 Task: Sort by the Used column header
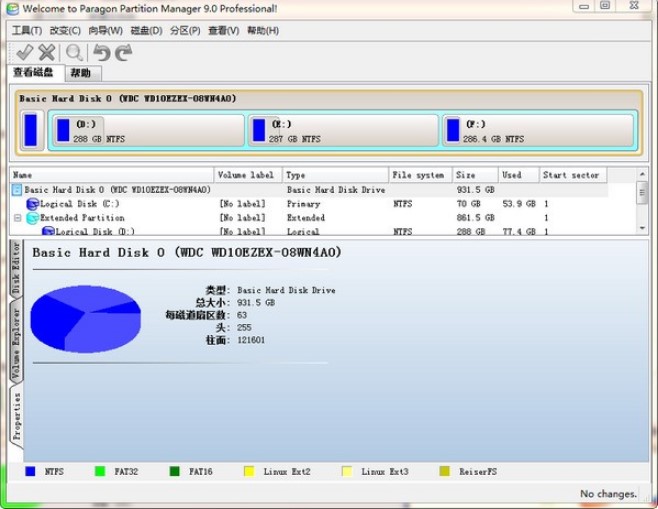[x=519, y=175]
